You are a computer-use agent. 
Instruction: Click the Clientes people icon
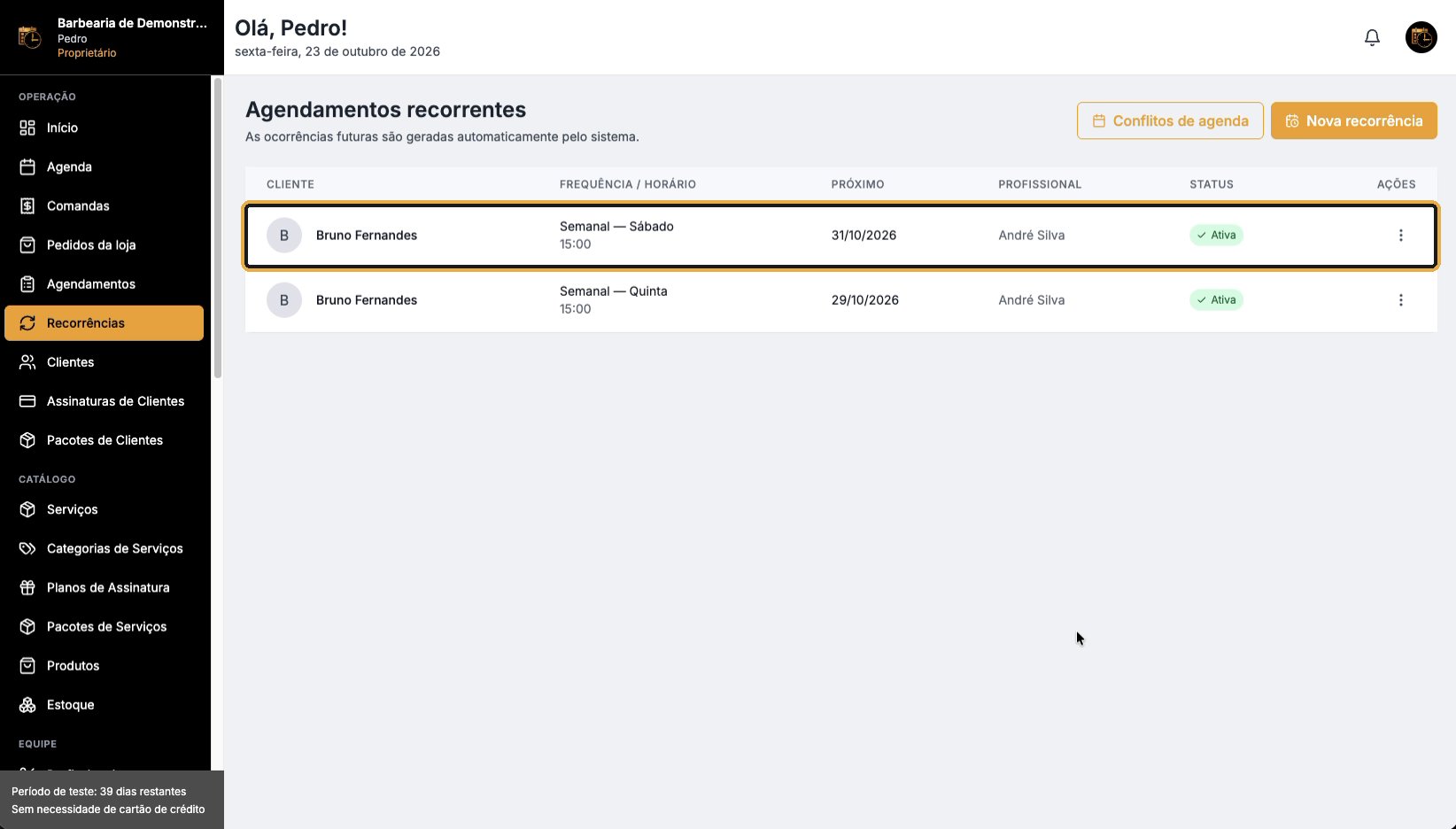[27, 361]
